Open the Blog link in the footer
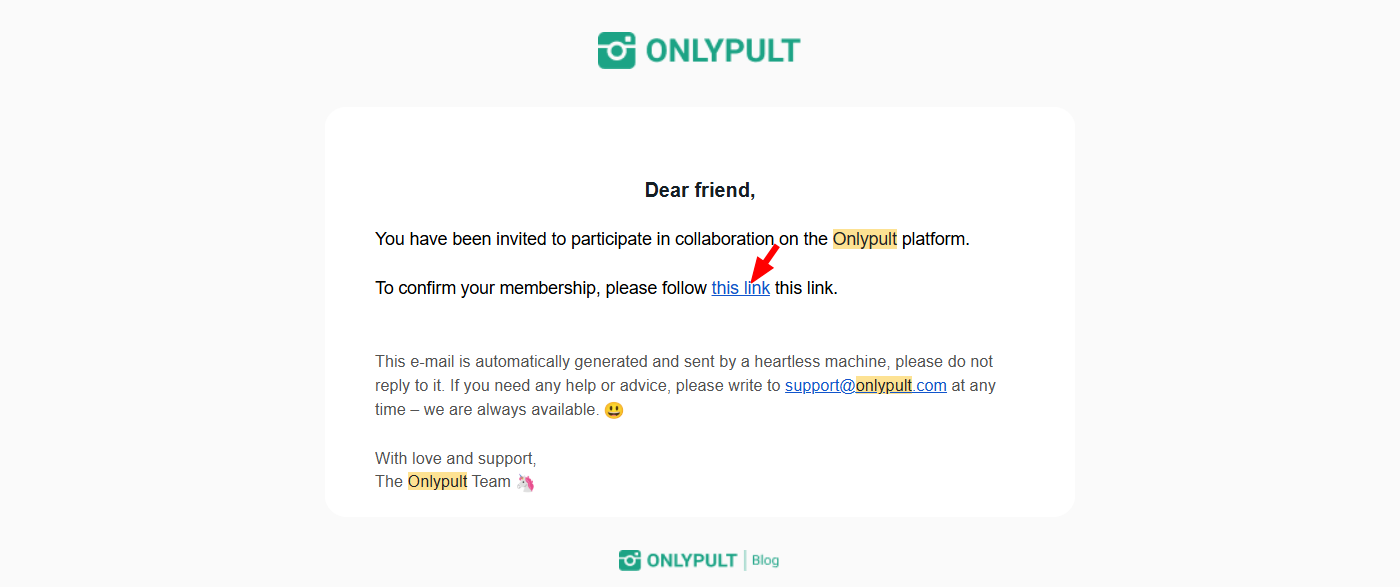This screenshot has height=587, width=1400. point(765,560)
